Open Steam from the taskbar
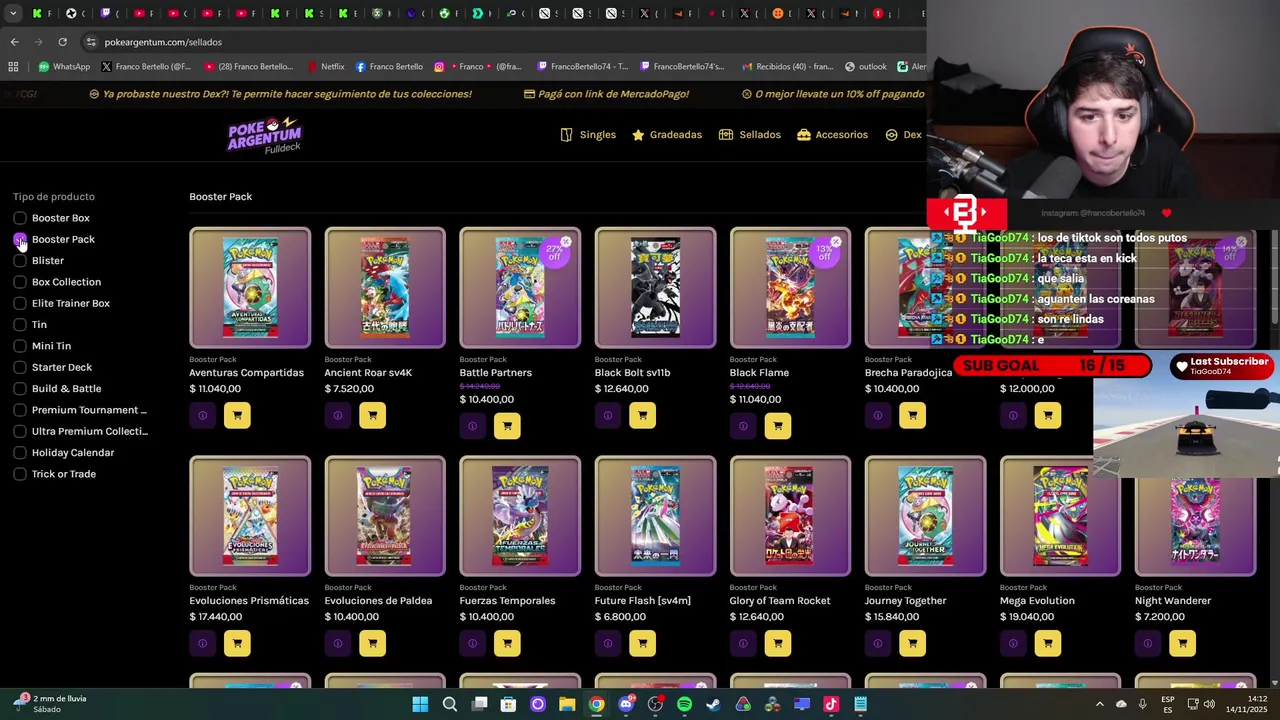This screenshot has width=1280, height=720. coord(713,704)
